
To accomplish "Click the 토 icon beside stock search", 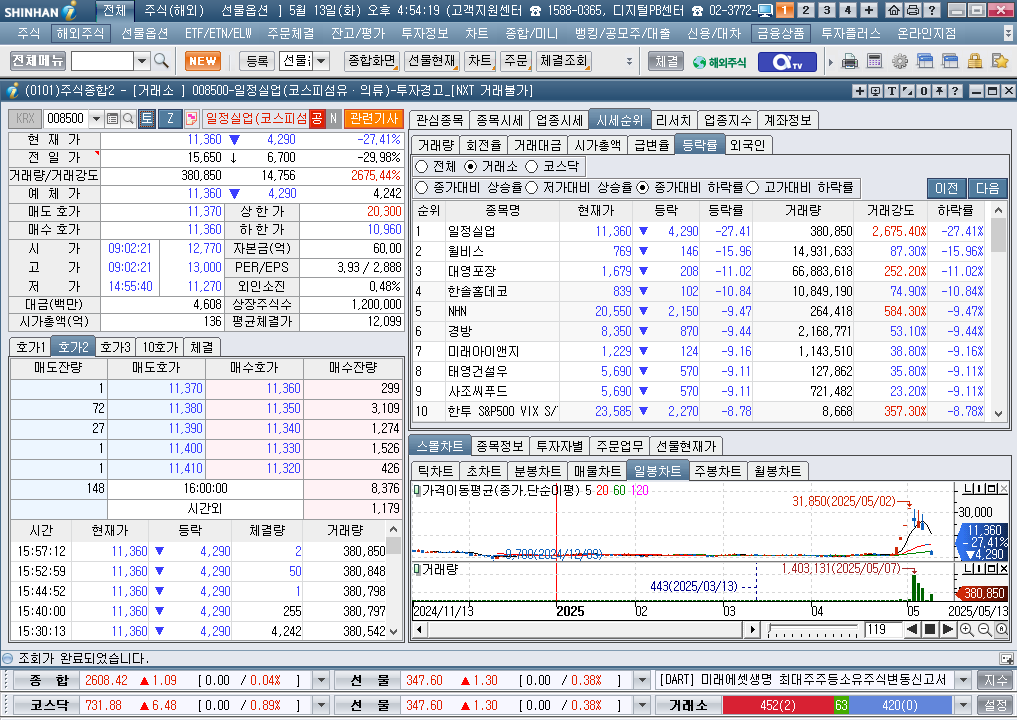I will click(147, 118).
